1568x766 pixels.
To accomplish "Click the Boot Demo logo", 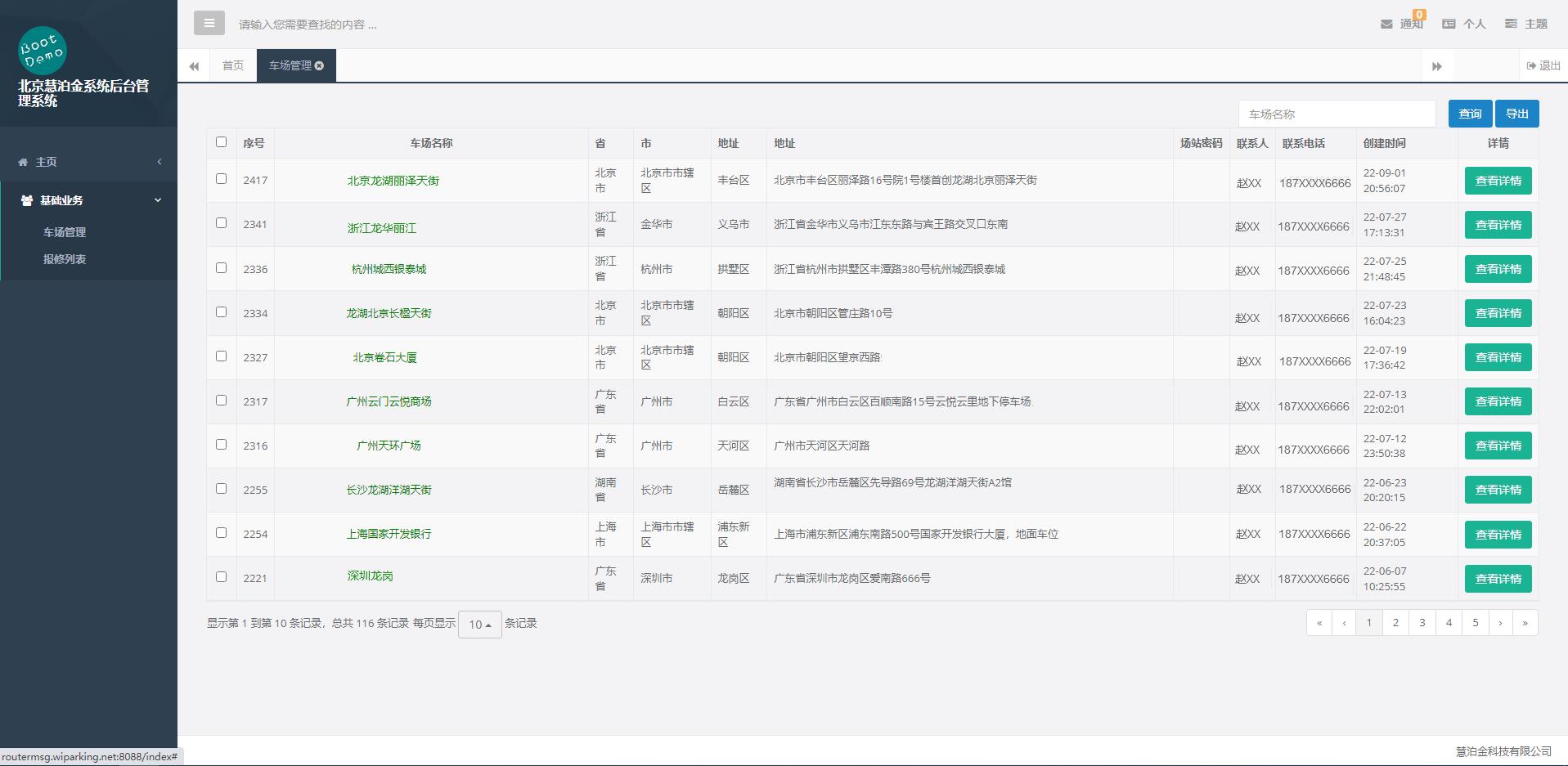I will pyautogui.click(x=43, y=51).
